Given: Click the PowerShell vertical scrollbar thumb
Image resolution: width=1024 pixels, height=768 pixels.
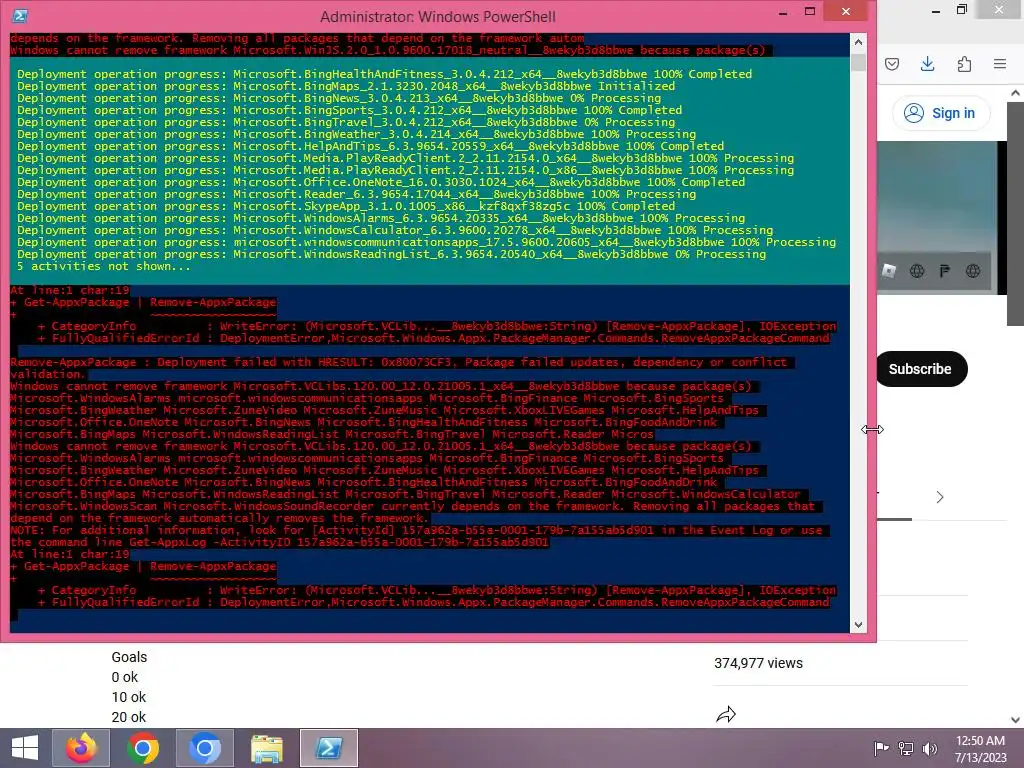Looking at the screenshot, I should pos(858,62).
